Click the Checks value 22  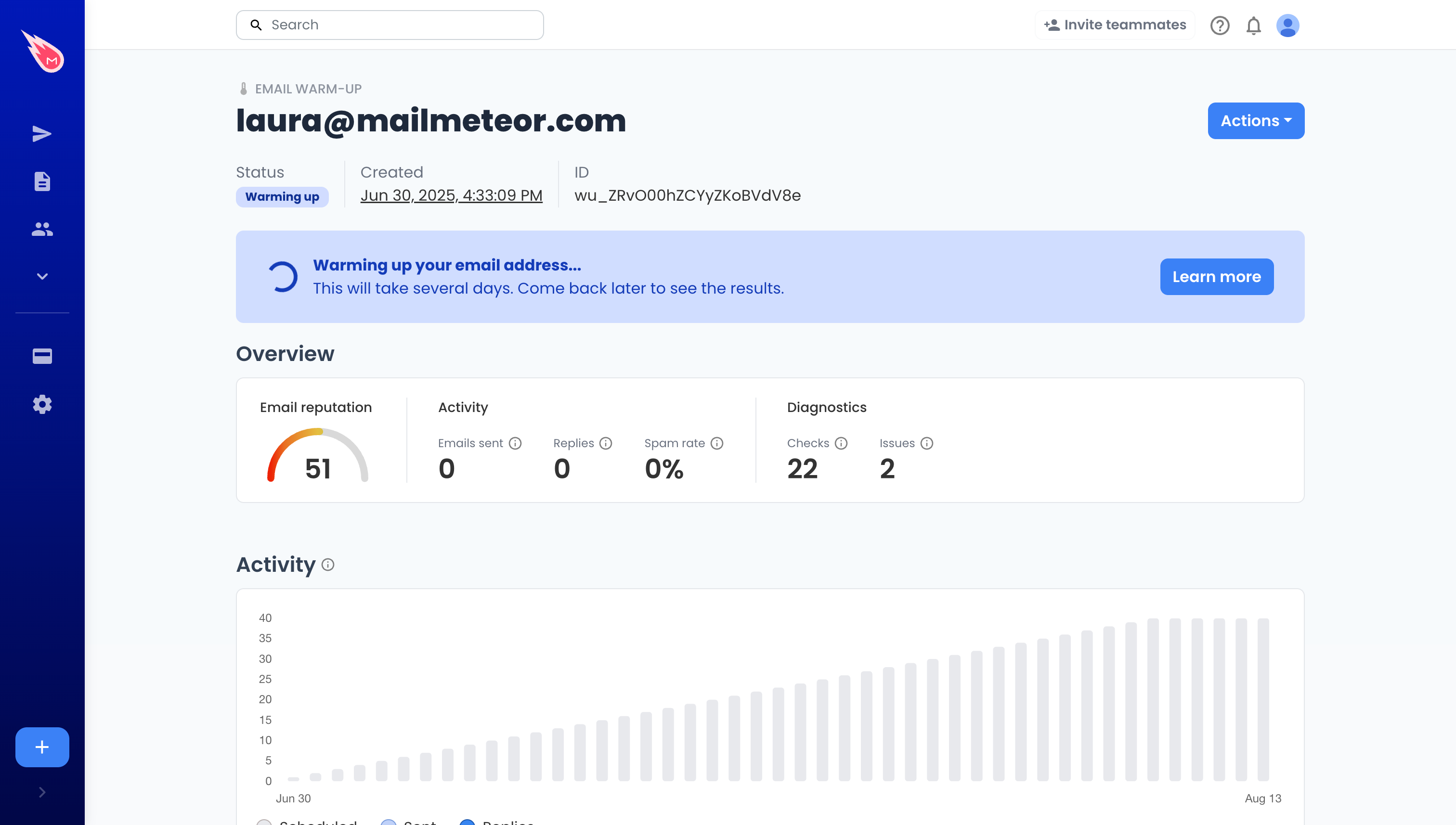coord(802,469)
